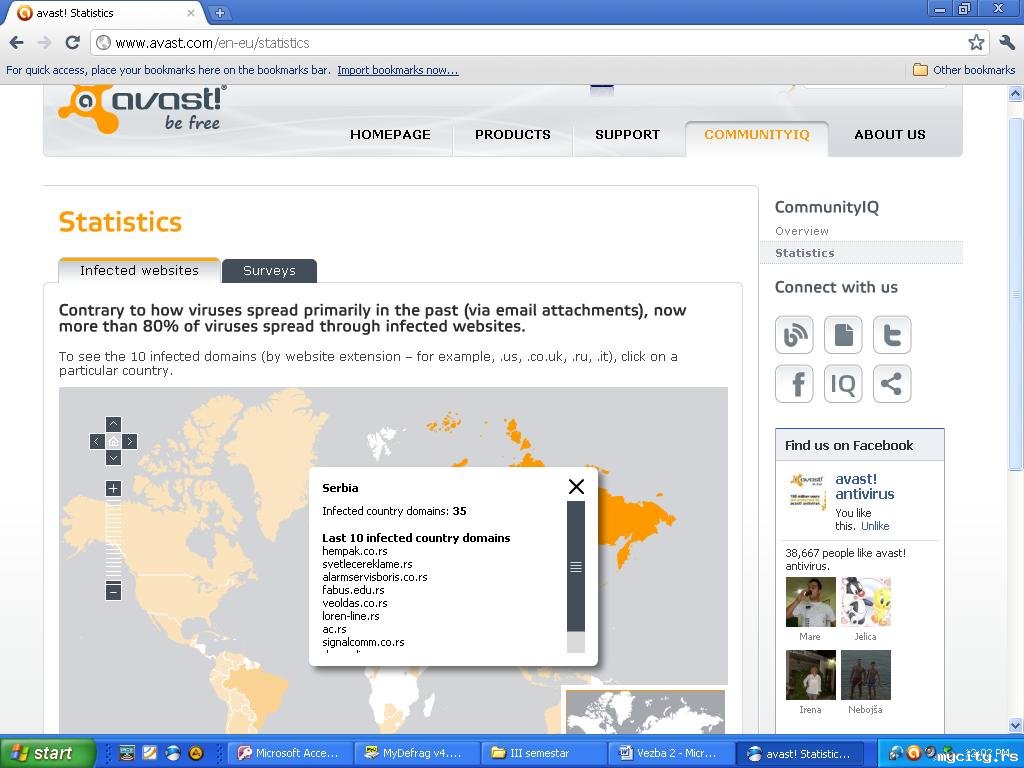
Task: Open the SUPPORT menu item
Action: [627, 135]
